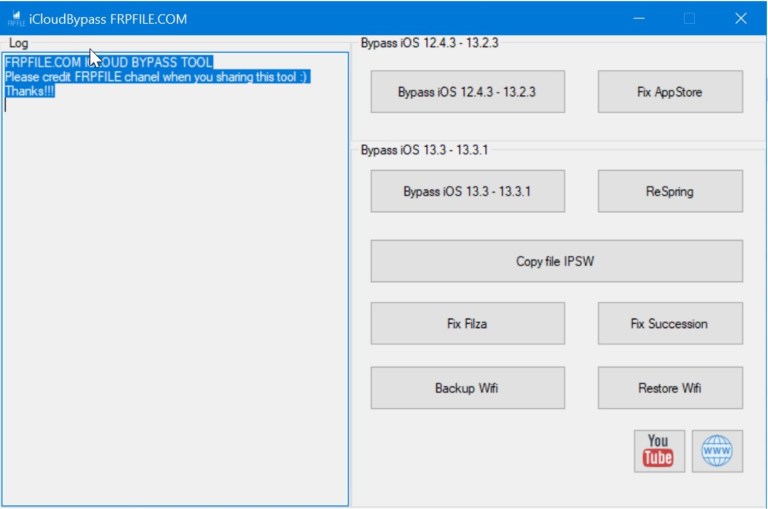
Task: Trigger the ReSpring button
Action: [670, 191]
